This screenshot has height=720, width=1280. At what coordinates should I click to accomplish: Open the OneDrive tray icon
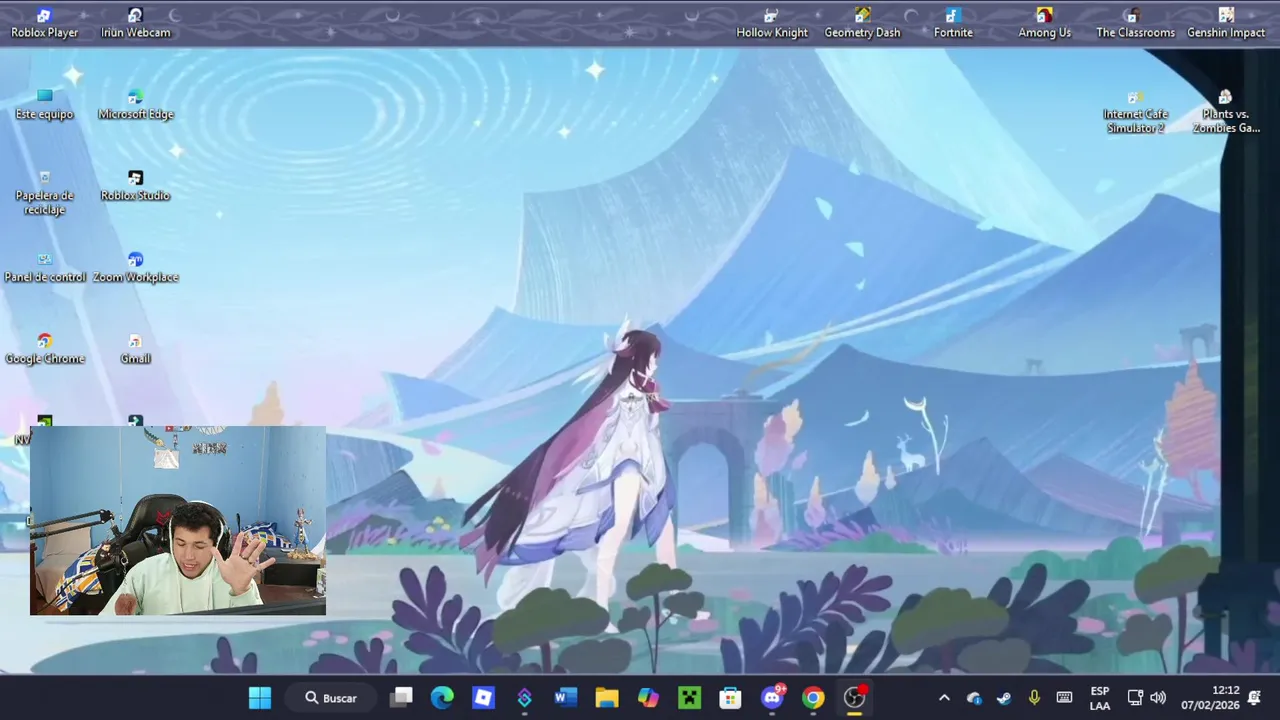[974, 698]
